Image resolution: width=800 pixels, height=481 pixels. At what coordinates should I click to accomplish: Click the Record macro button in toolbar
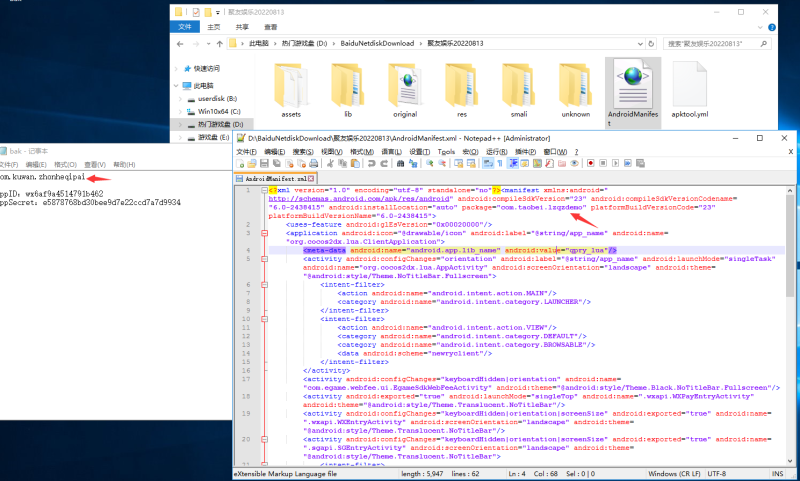point(590,162)
